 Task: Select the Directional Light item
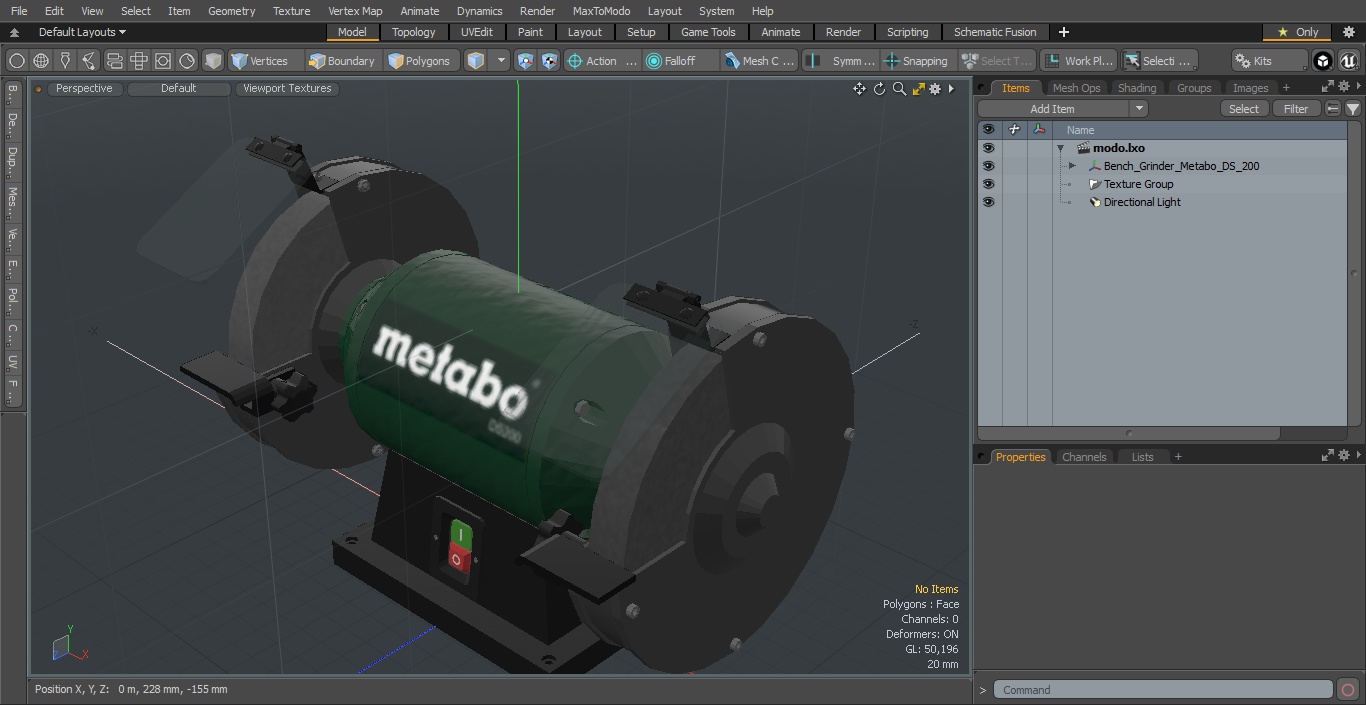[x=1142, y=202]
